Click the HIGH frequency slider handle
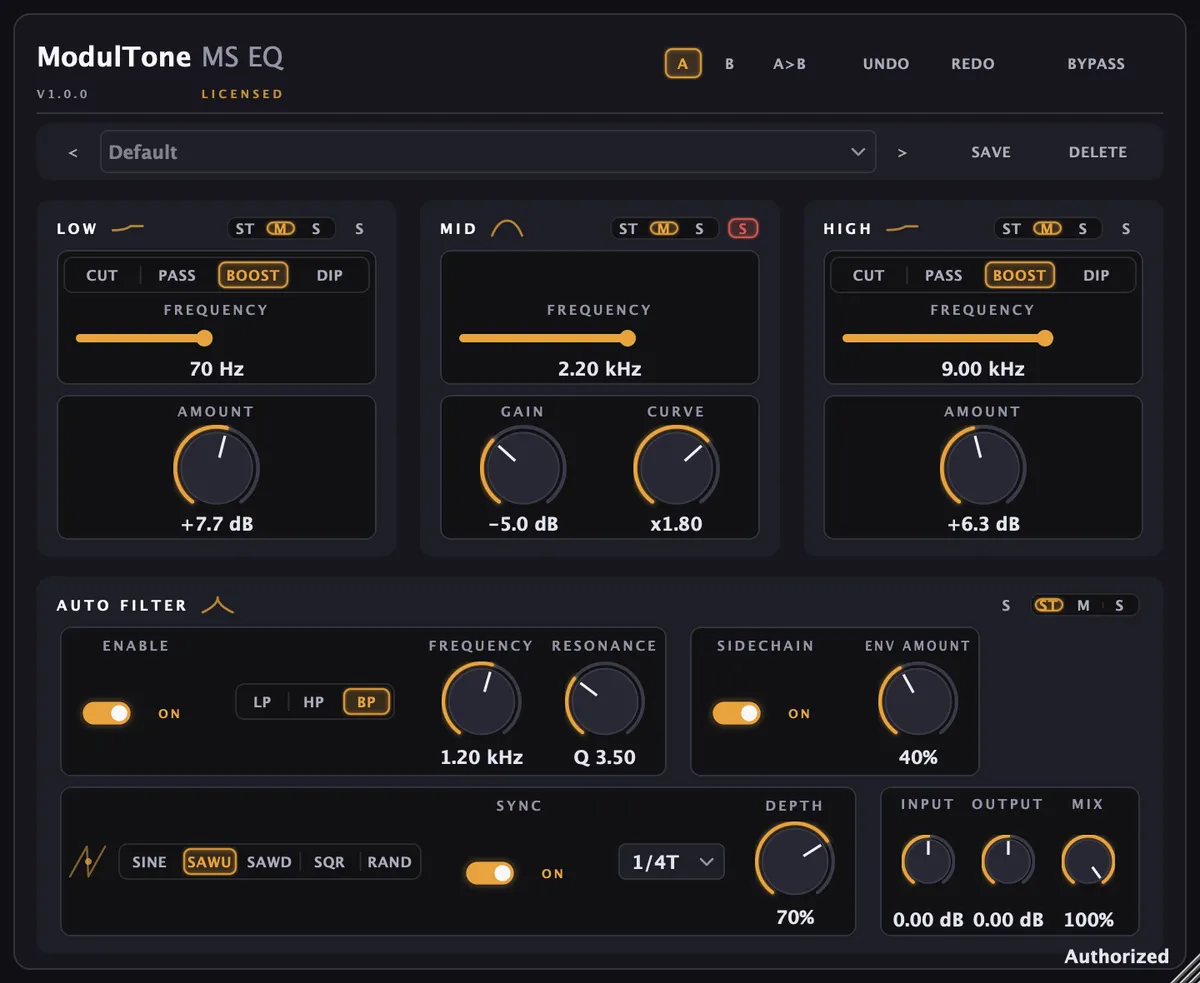 pyautogui.click(x=1045, y=338)
